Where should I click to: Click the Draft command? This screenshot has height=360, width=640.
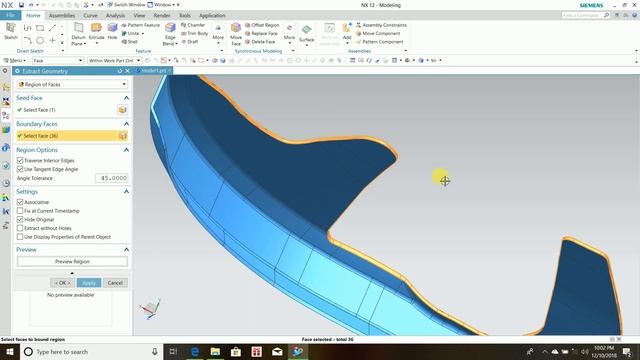[x=190, y=42]
